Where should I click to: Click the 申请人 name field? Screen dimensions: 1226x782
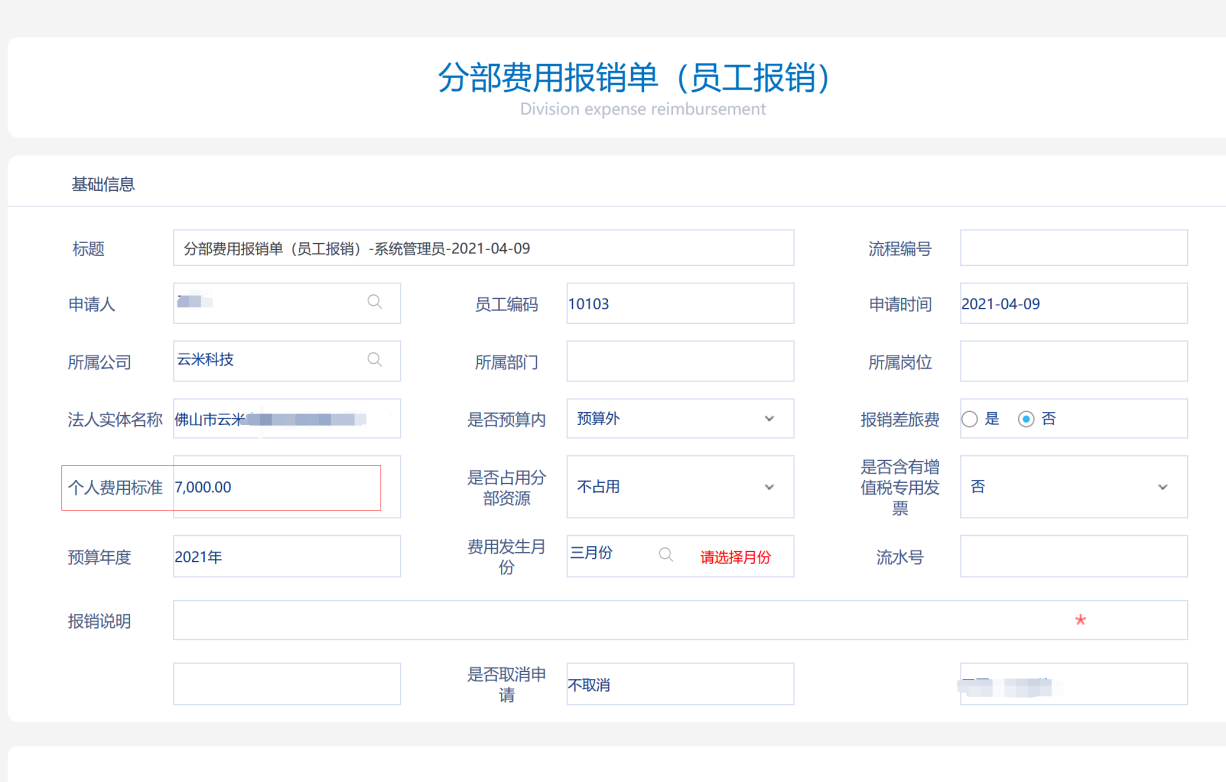pyautogui.click(x=287, y=303)
